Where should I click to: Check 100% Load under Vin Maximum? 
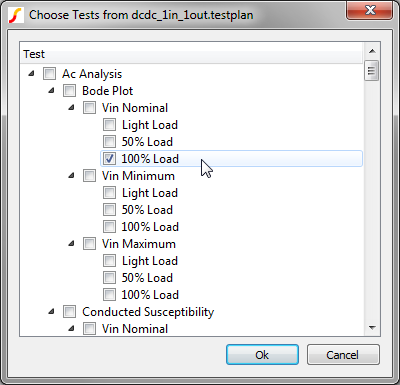pyautogui.click(x=109, y=295)
